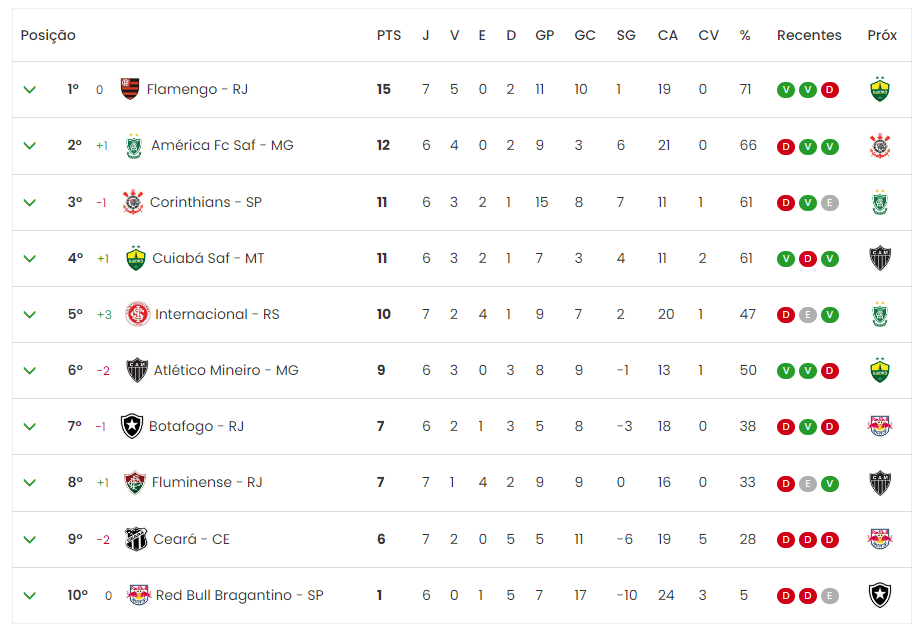924x641 pixels.
Task: Sort table by PTS column header
Action: pyautogui.click(x=389, y=35)
